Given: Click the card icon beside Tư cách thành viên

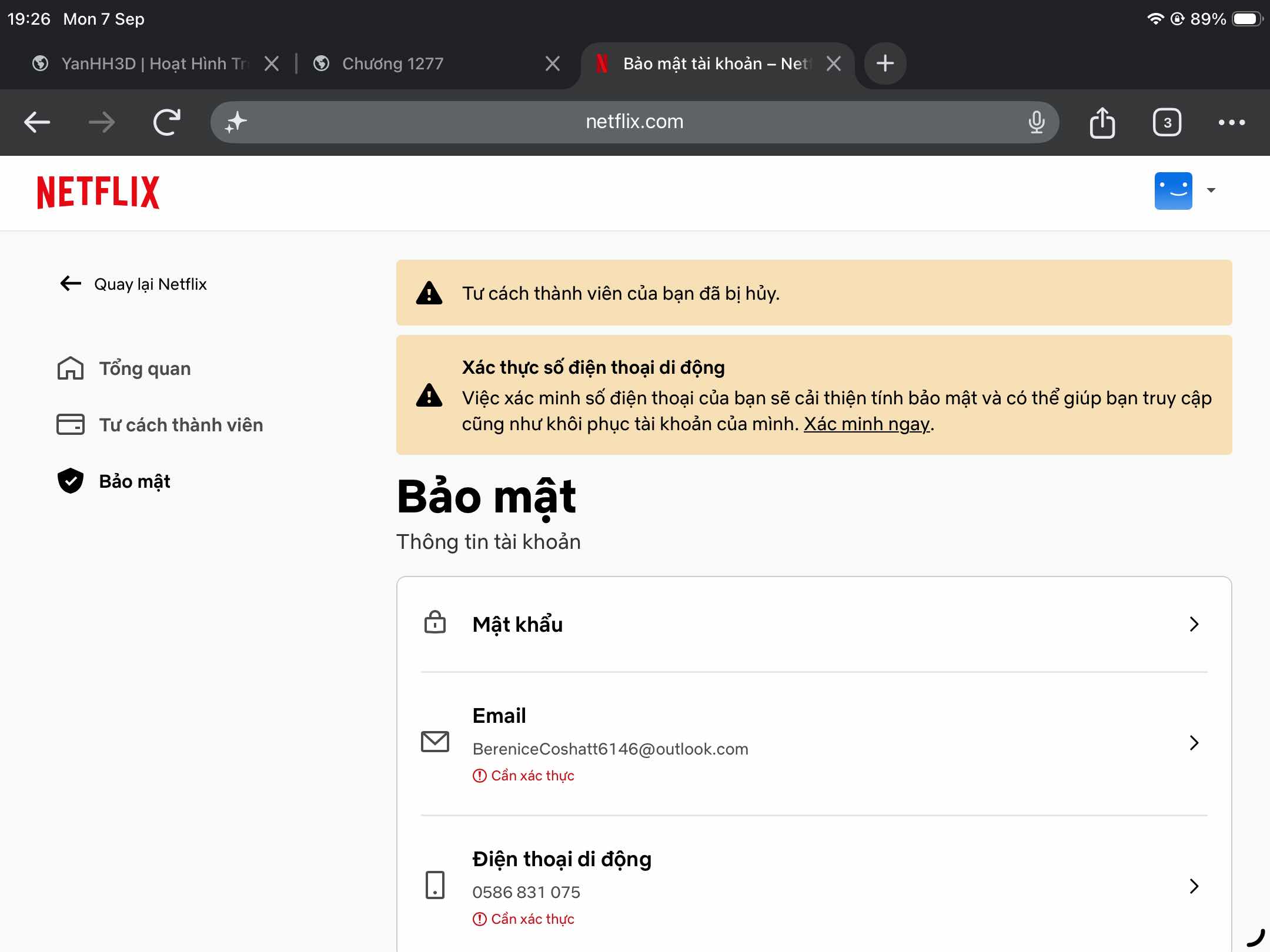Looking at the screenshot, I should (x=71, y=424).
